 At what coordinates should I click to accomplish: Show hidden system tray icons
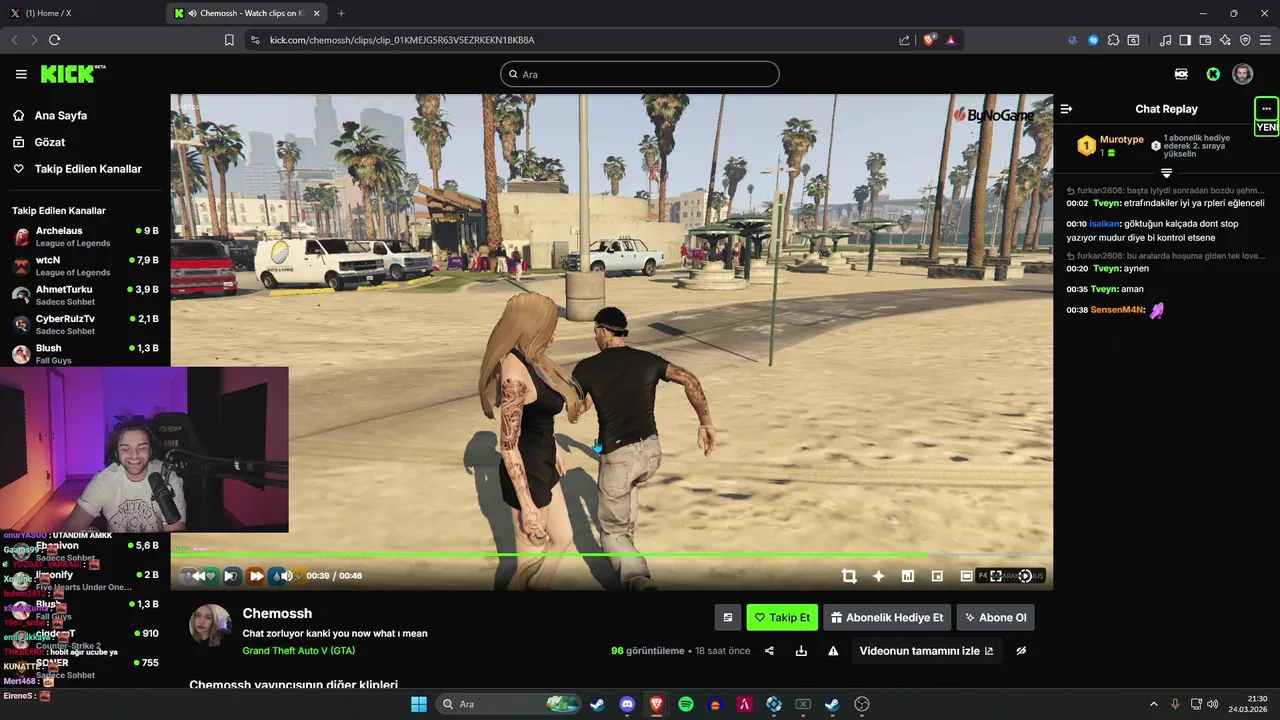1153,704
